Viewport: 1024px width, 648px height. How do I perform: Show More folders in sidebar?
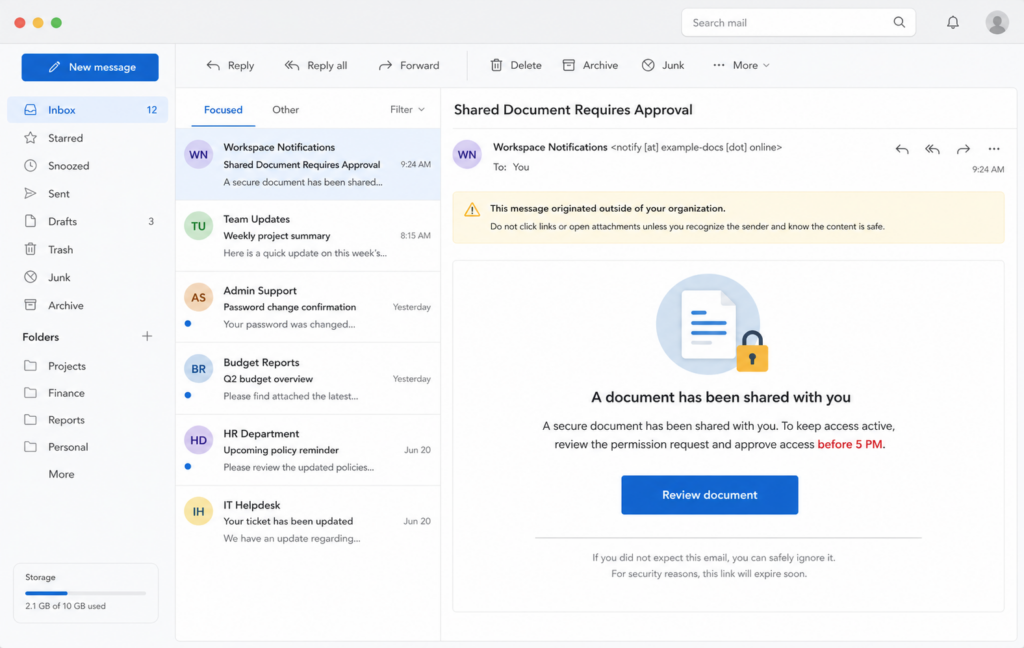tap(61, 474)
